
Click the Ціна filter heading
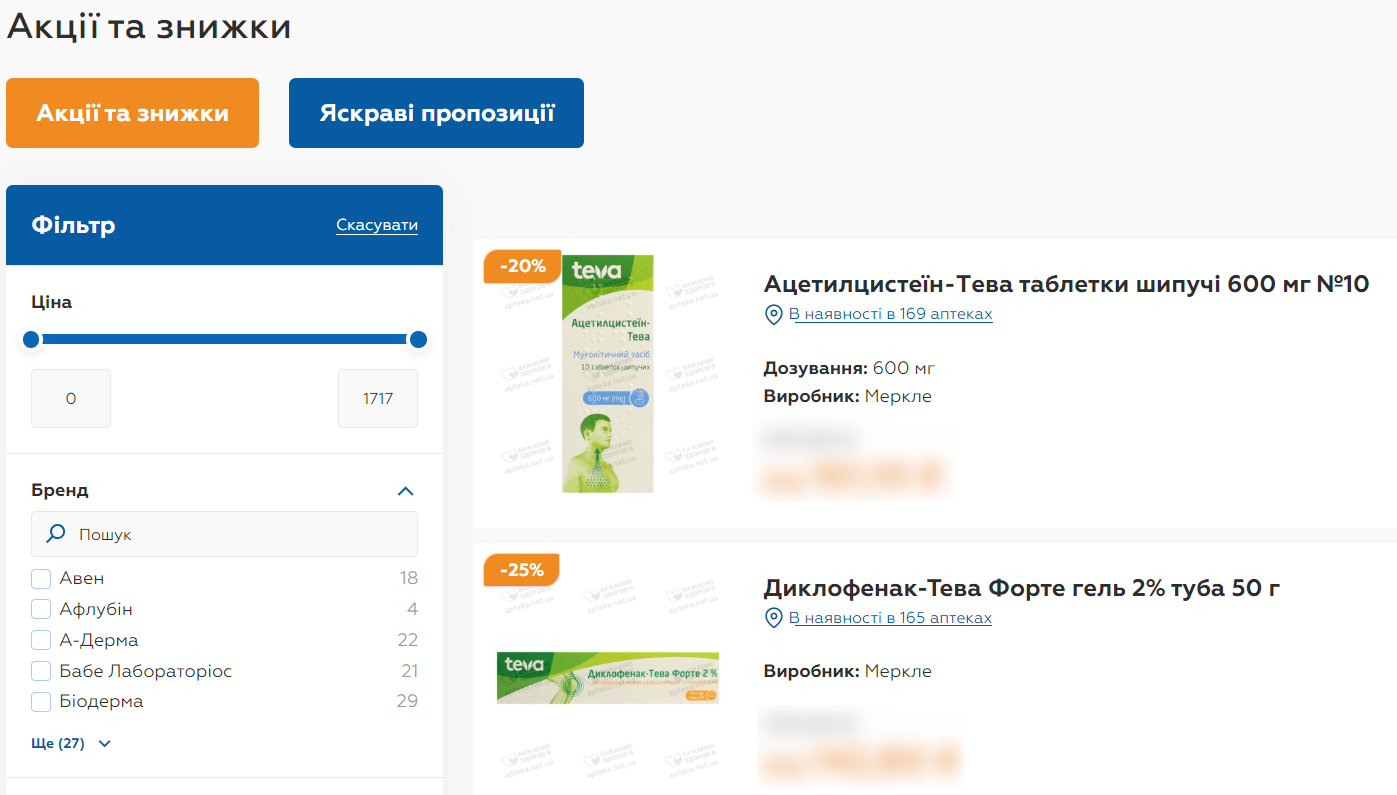point(51,302)
